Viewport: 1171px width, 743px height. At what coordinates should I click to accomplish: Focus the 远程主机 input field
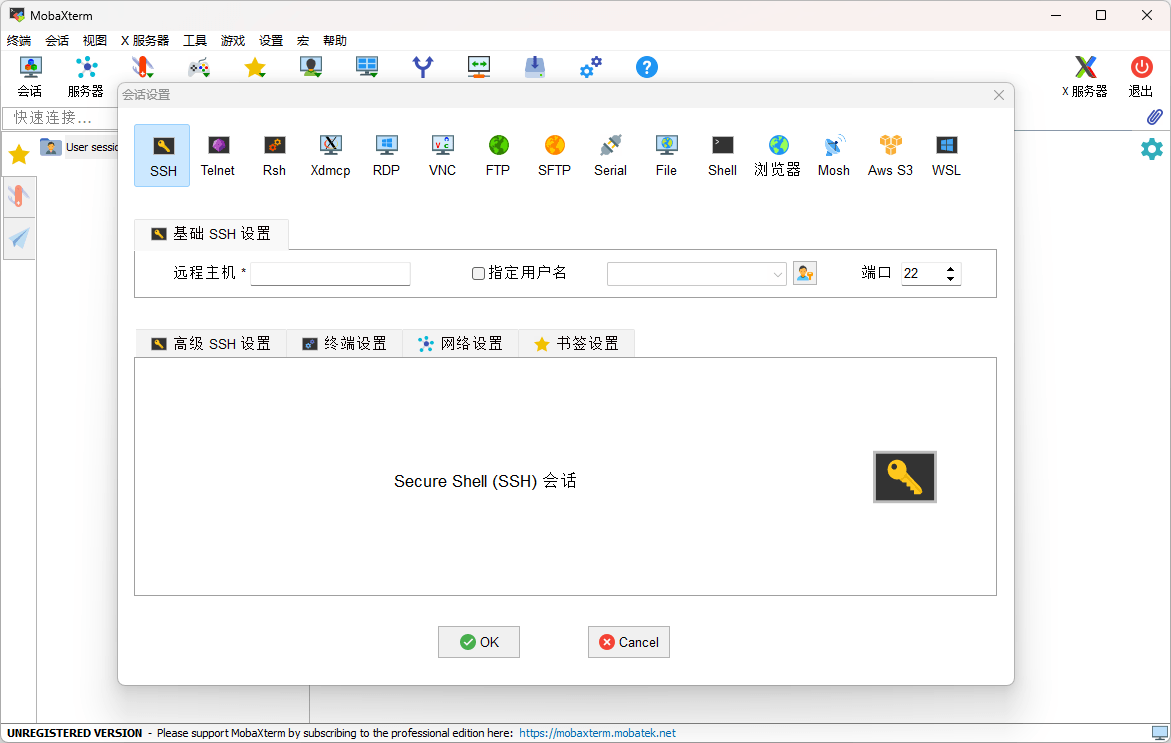coord(330,273)
